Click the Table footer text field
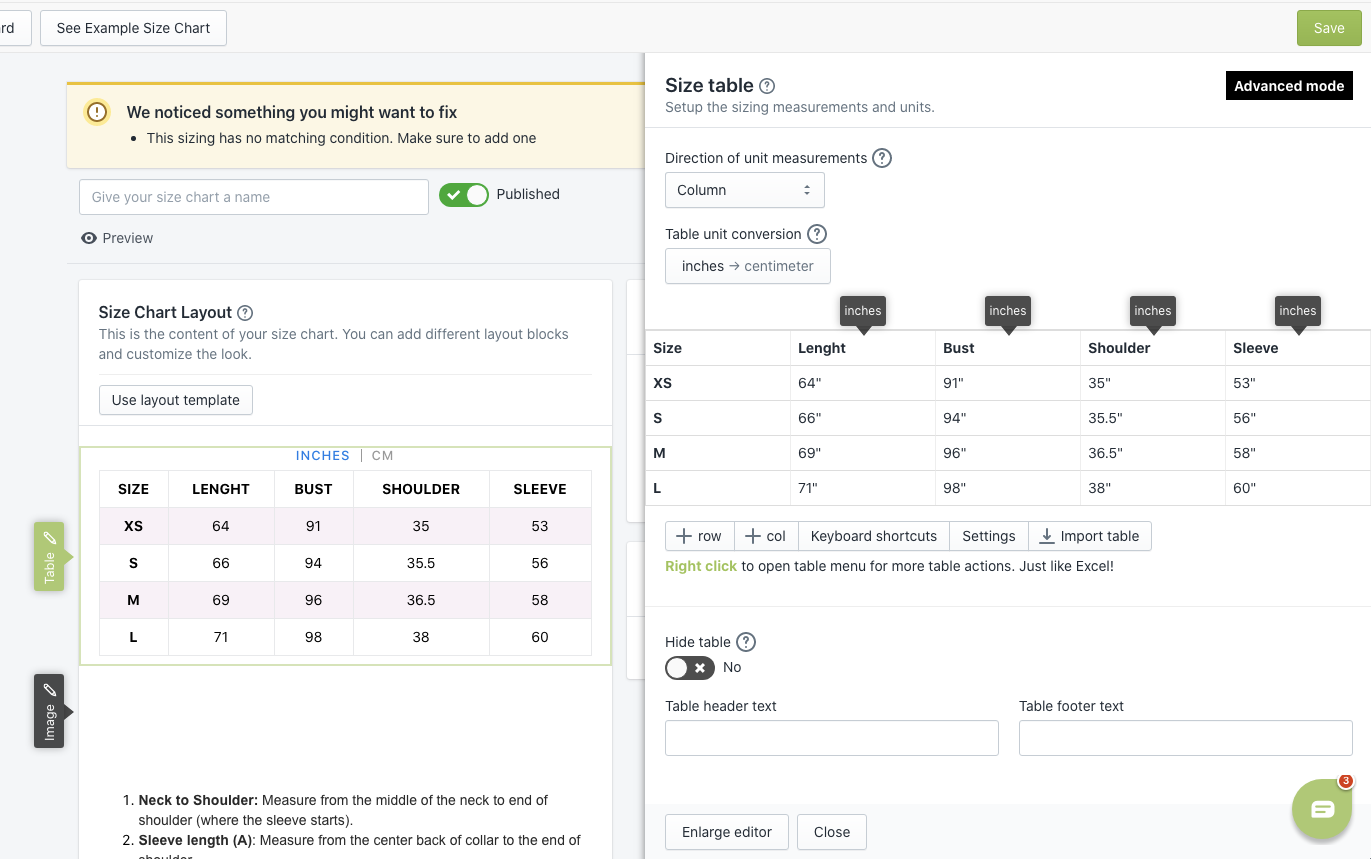 [1186, 738]
